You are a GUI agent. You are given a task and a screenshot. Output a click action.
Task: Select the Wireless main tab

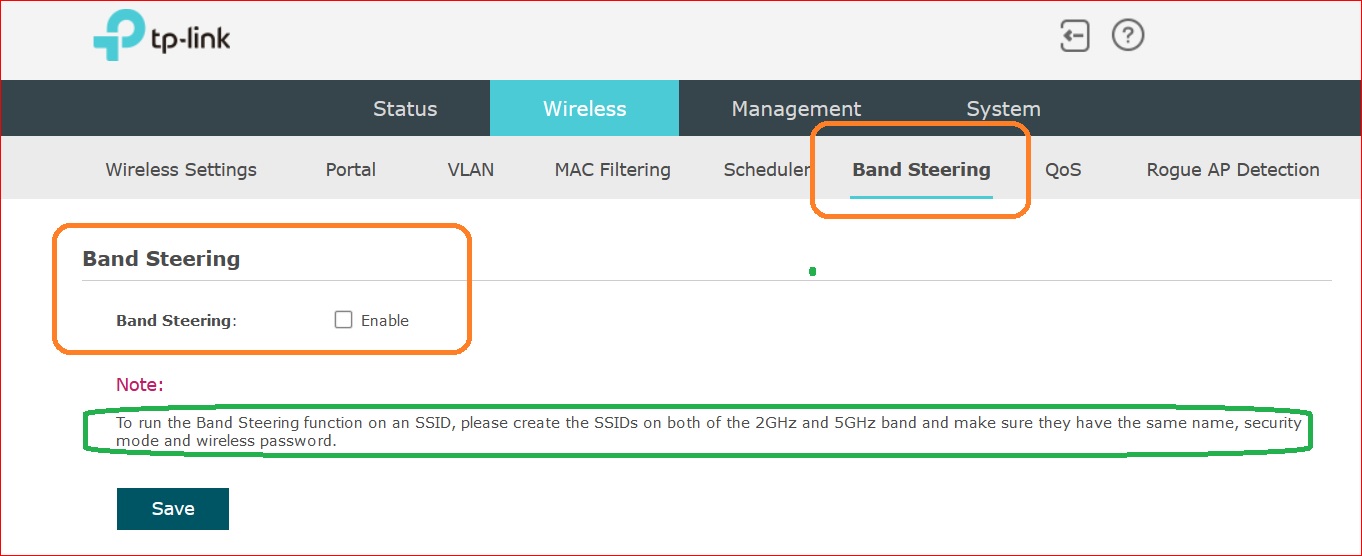click(584, 109)
